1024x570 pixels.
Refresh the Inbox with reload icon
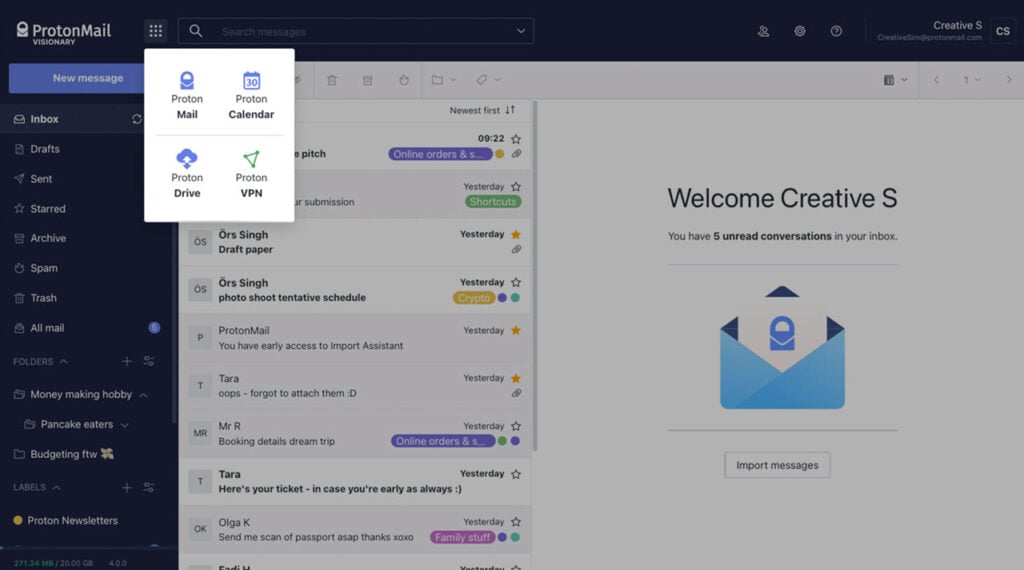137,119
